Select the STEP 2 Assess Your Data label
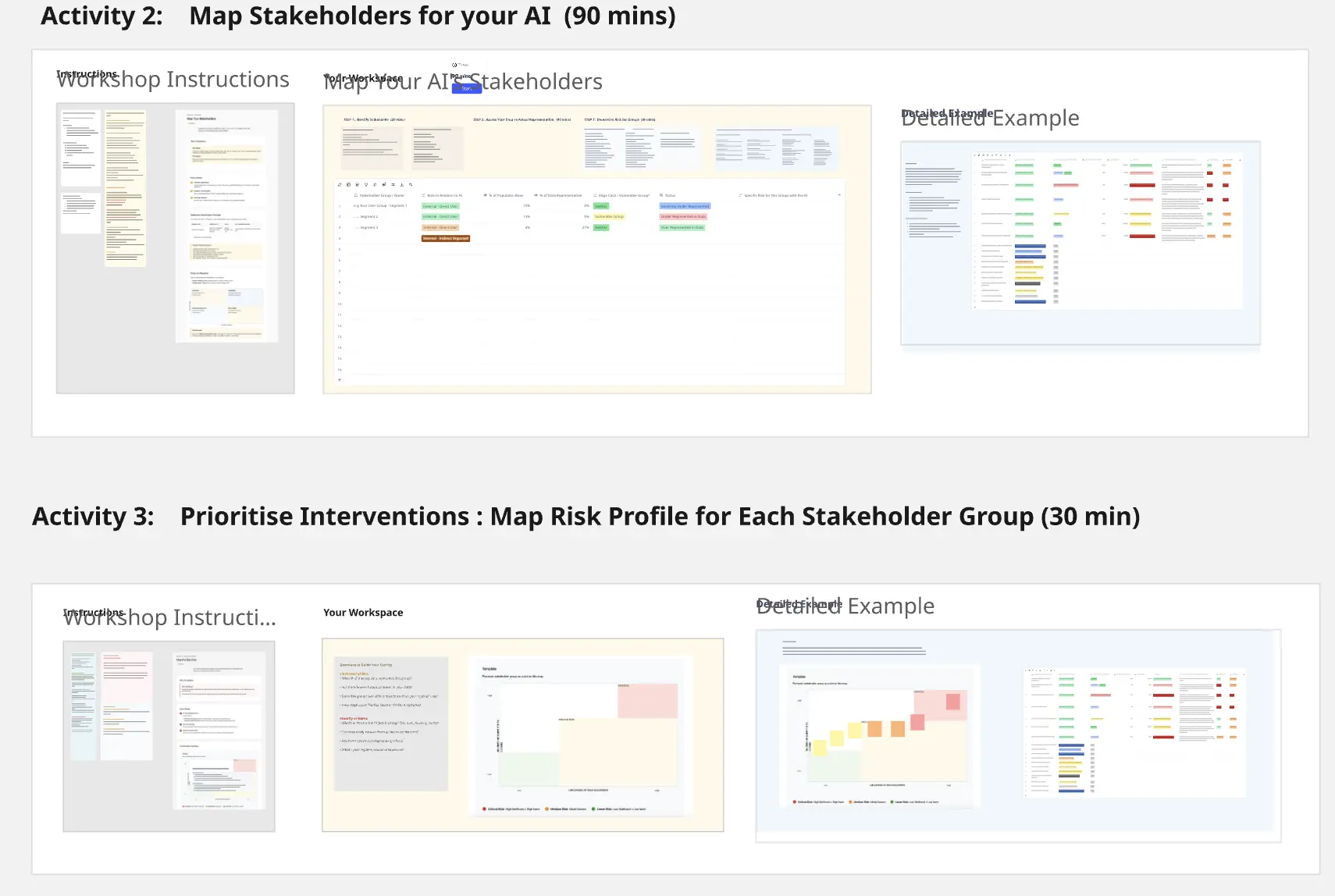The image size is (1335, 896). coord(522,119)
